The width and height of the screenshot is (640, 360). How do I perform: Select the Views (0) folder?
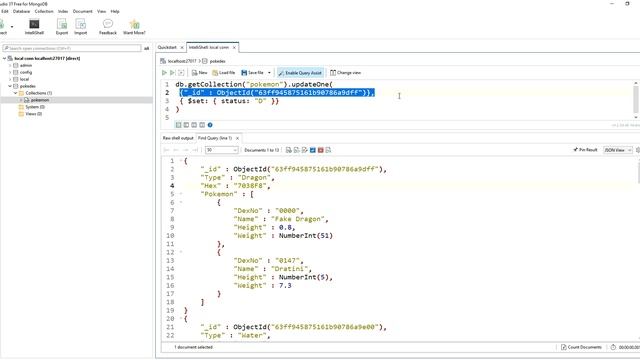coord(33,114)
